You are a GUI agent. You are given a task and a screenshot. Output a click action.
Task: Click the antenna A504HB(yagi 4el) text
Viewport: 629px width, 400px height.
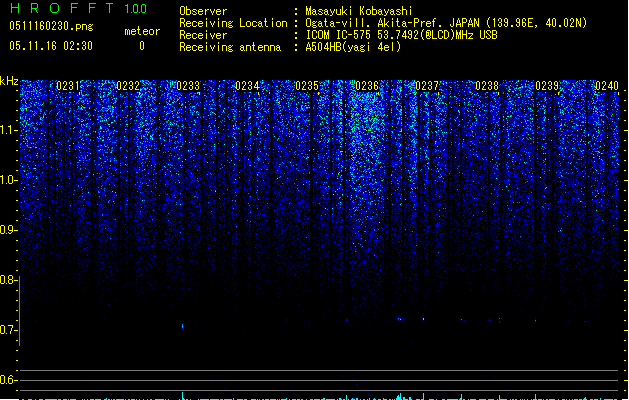point(353,47)
